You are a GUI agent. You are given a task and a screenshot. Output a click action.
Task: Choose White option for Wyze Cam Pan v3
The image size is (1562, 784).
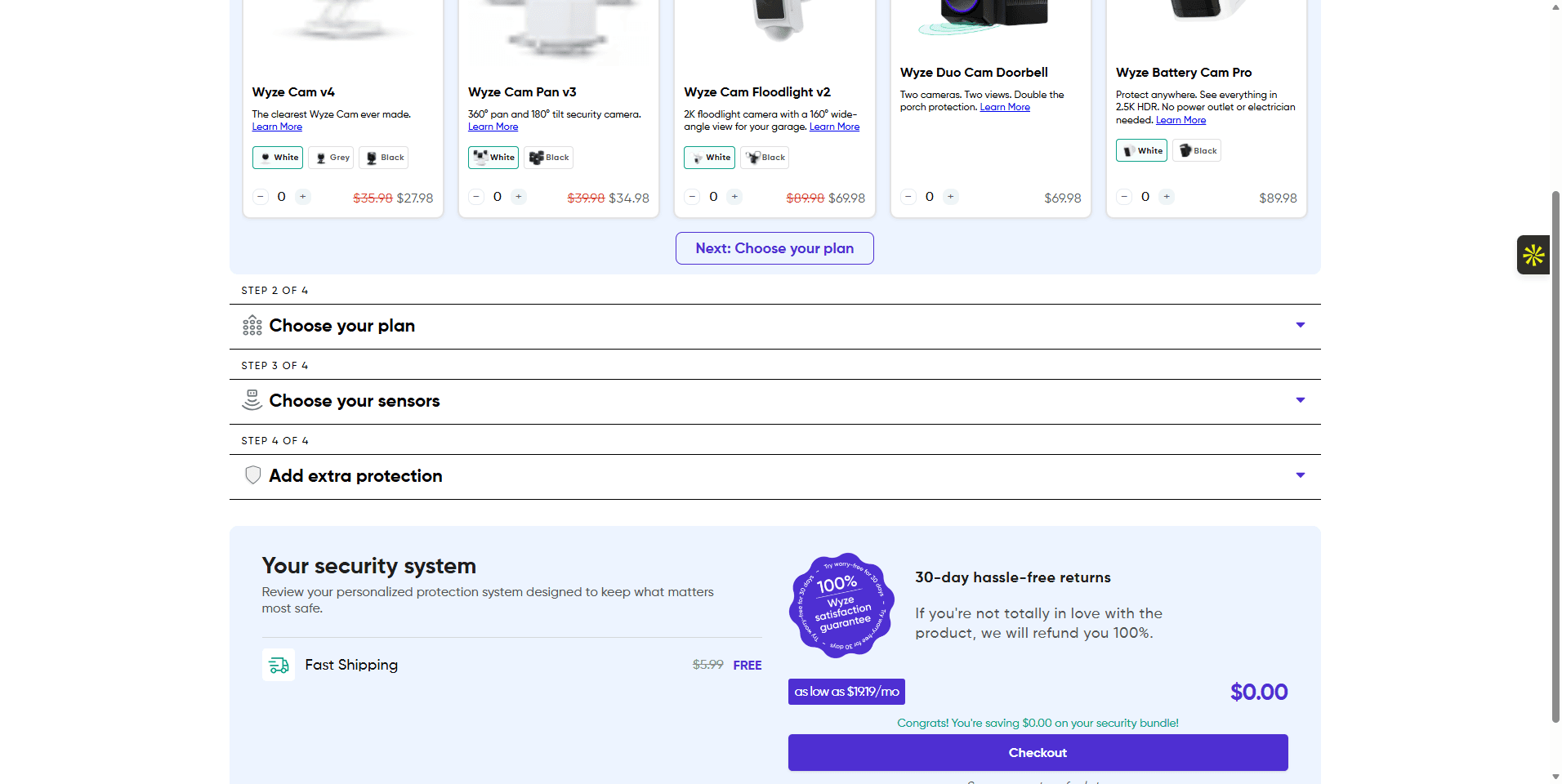tap(493, 158)
